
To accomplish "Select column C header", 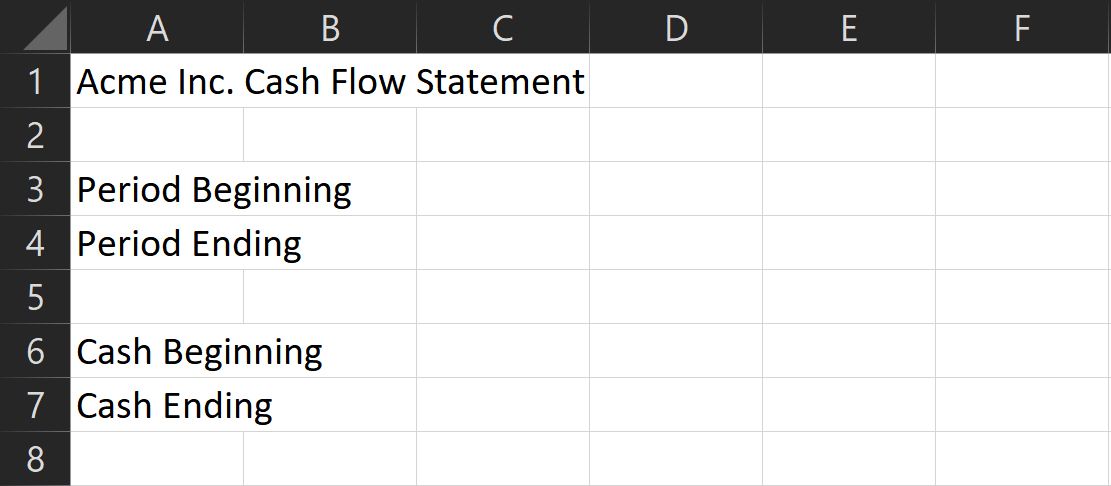I will pyautogui.click(x=503, y=28).
